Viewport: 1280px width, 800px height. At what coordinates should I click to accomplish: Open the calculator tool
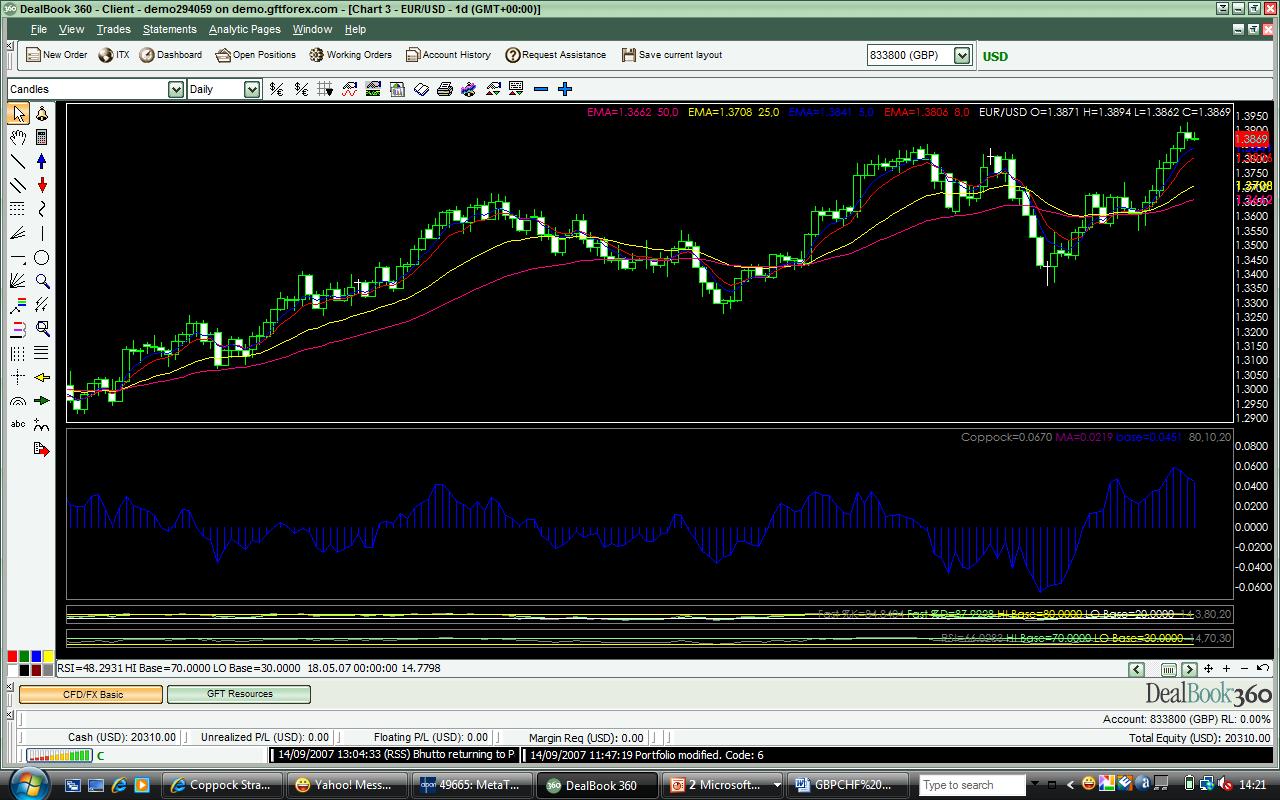pos(42,138)
